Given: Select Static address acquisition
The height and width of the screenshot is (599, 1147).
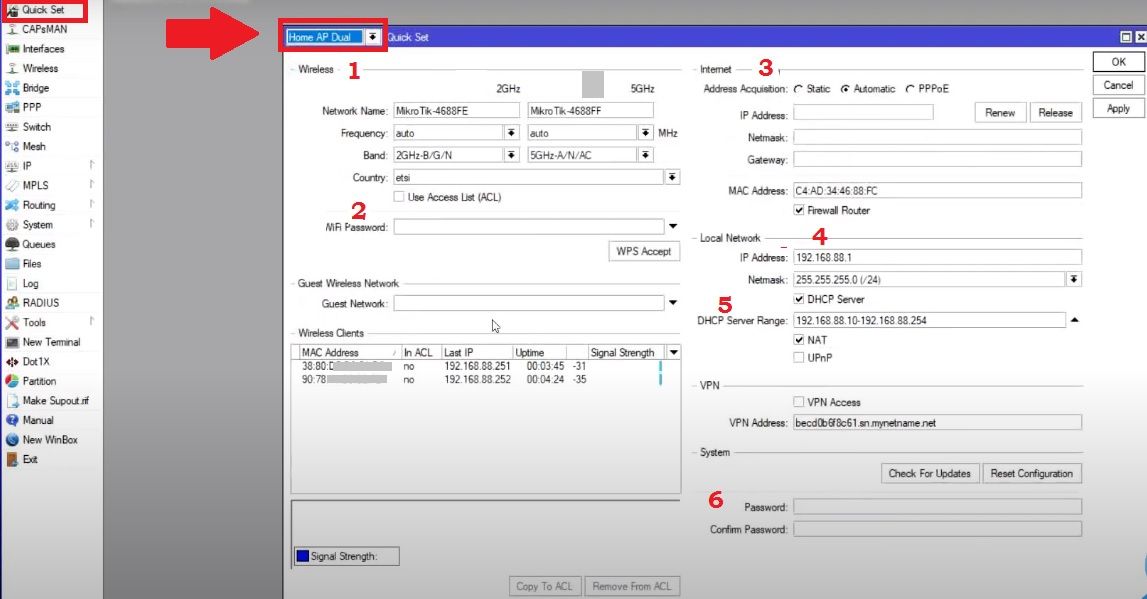Looking at the screenshot, I should (x=798, y=89).
